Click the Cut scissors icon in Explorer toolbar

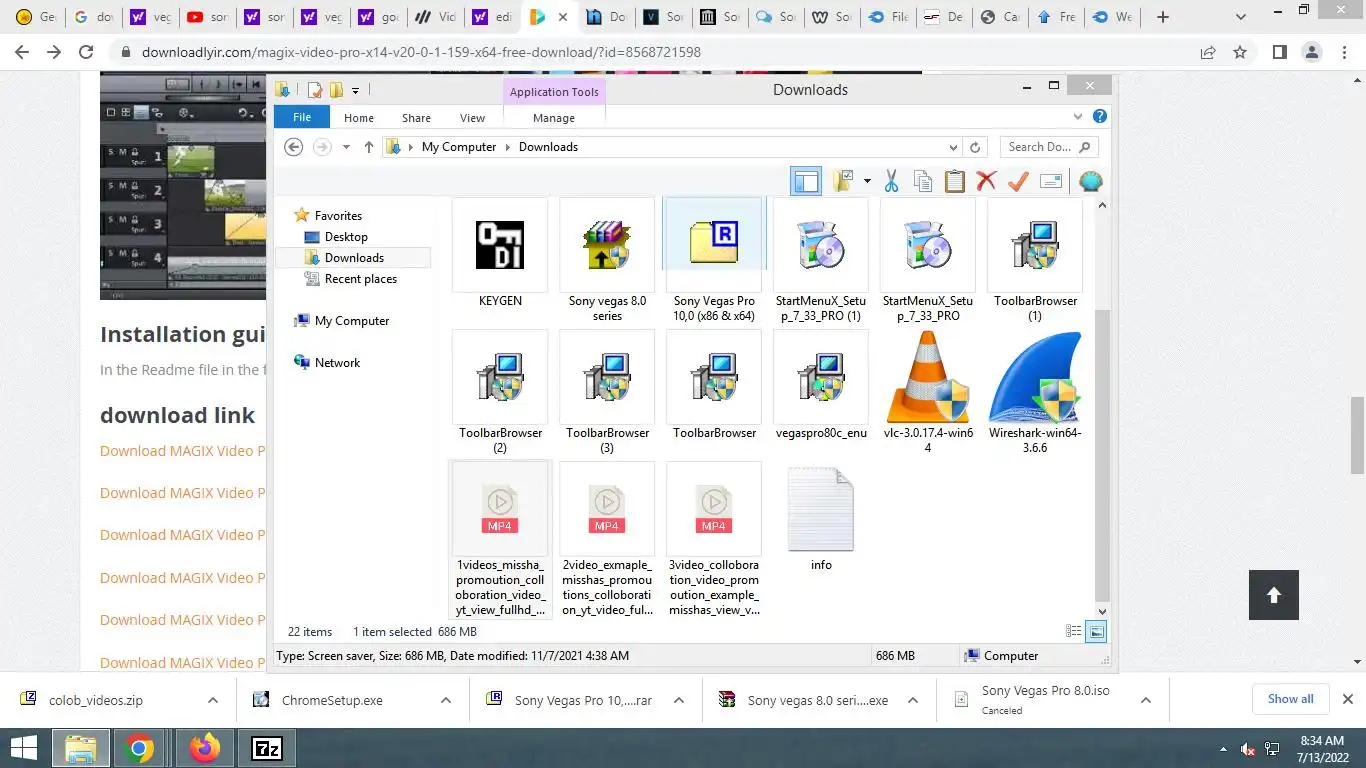click(891, 181)
